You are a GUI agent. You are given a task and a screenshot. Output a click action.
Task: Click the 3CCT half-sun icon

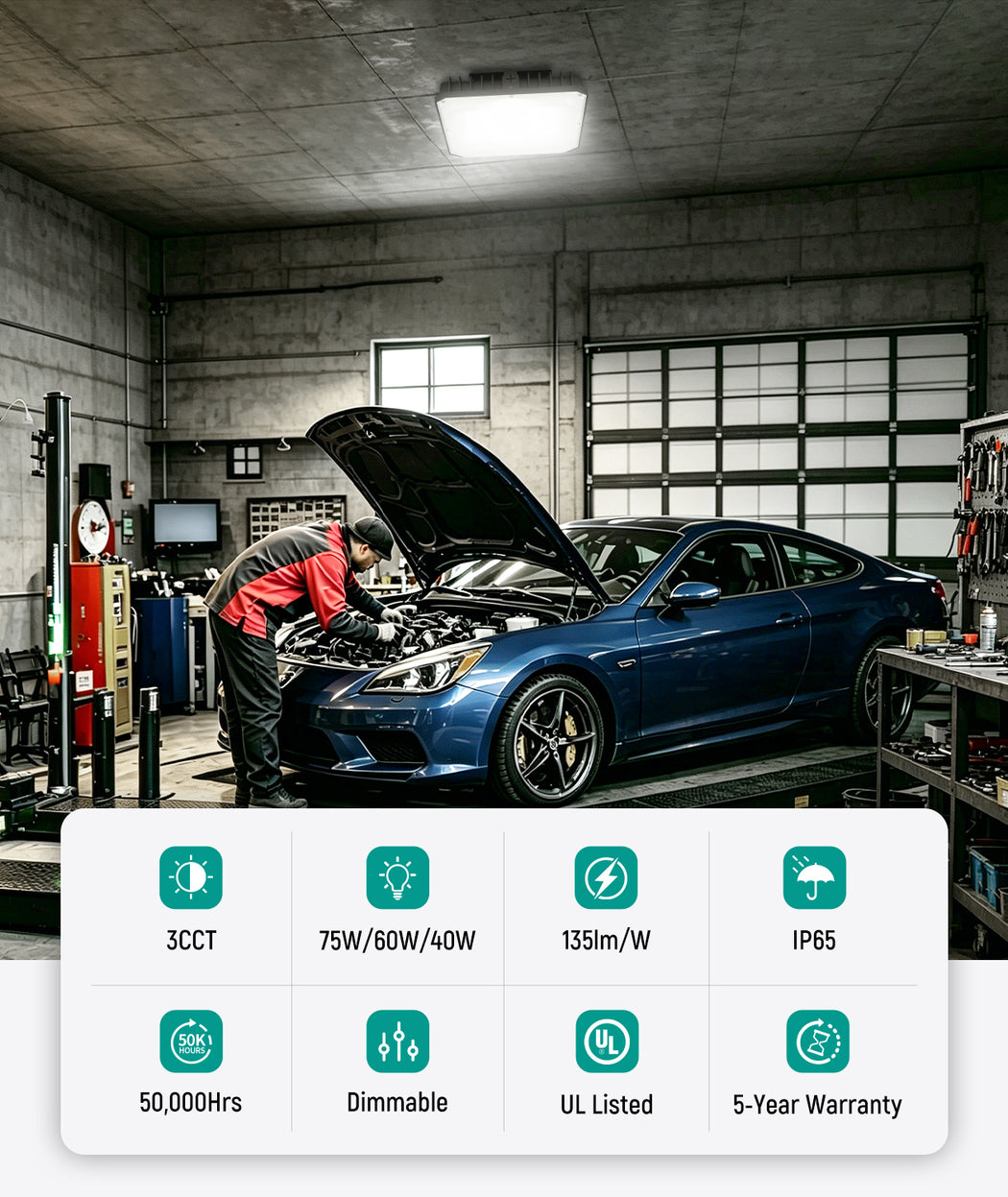click(x=191, y=877)
